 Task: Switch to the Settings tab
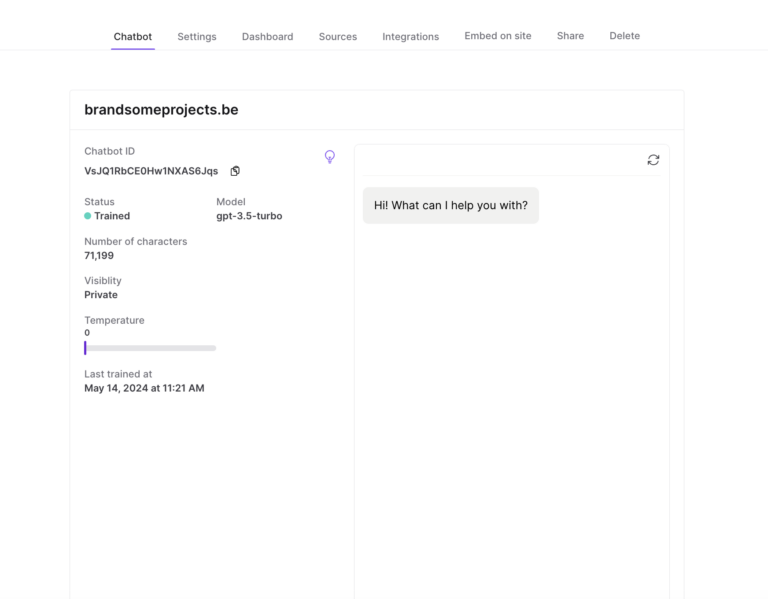click(197, 37)
